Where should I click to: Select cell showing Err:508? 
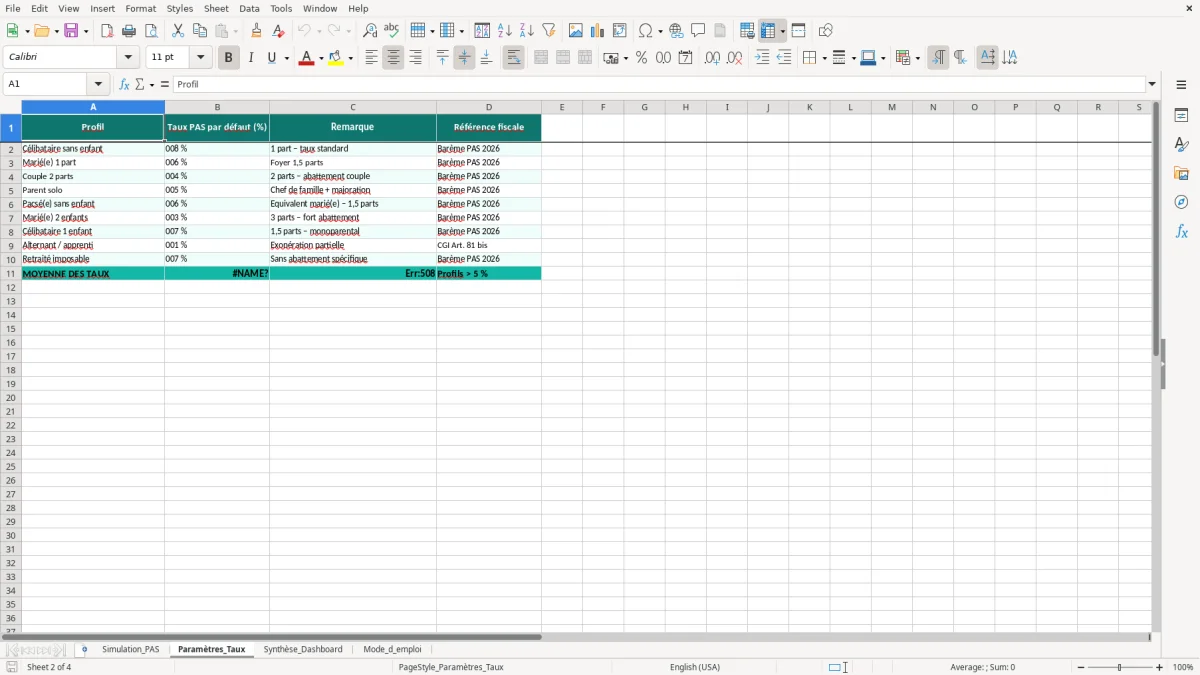[x=353, y=273]
